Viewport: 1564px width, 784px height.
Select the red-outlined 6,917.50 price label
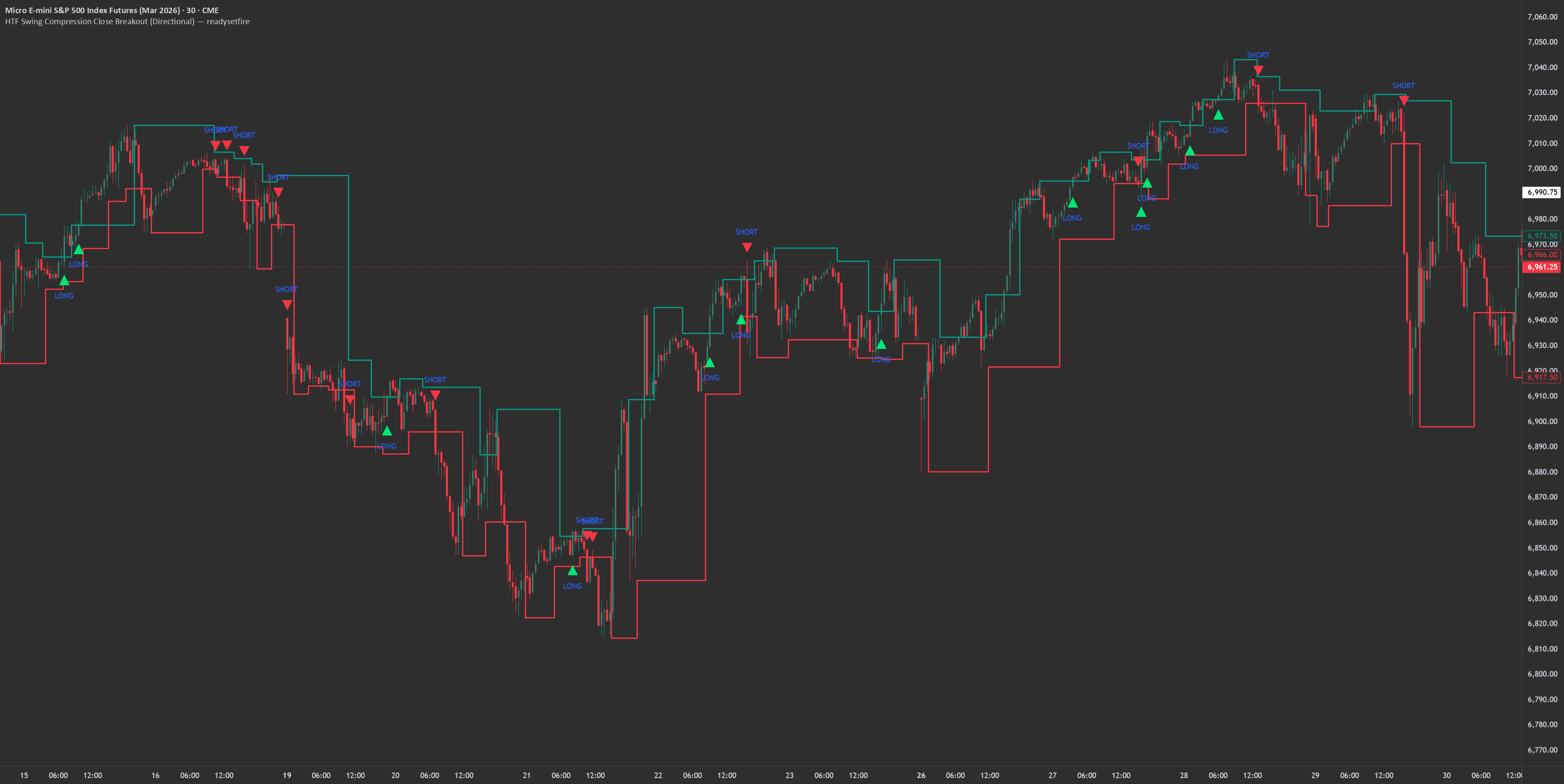(x=1541, y=377)
